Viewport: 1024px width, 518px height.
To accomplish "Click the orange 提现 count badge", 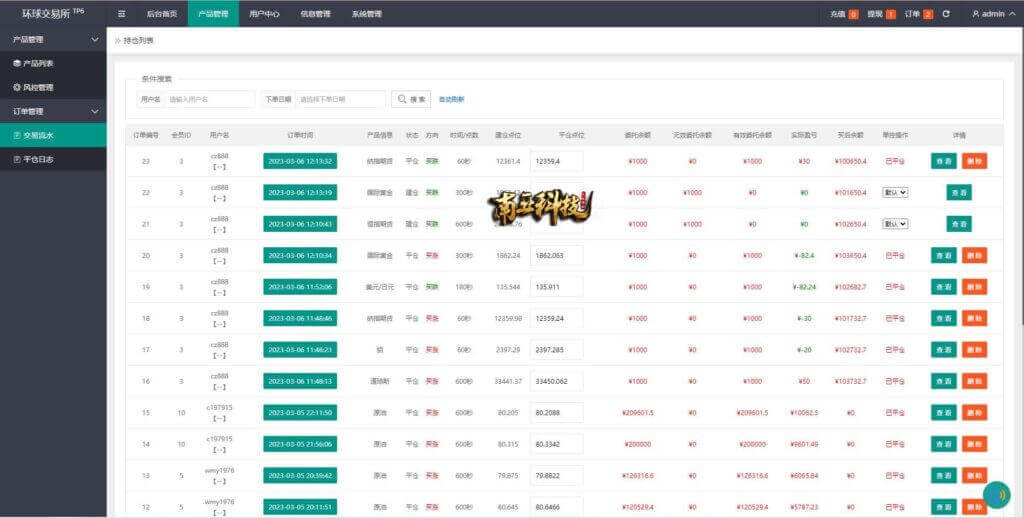I will pos(890,14).
